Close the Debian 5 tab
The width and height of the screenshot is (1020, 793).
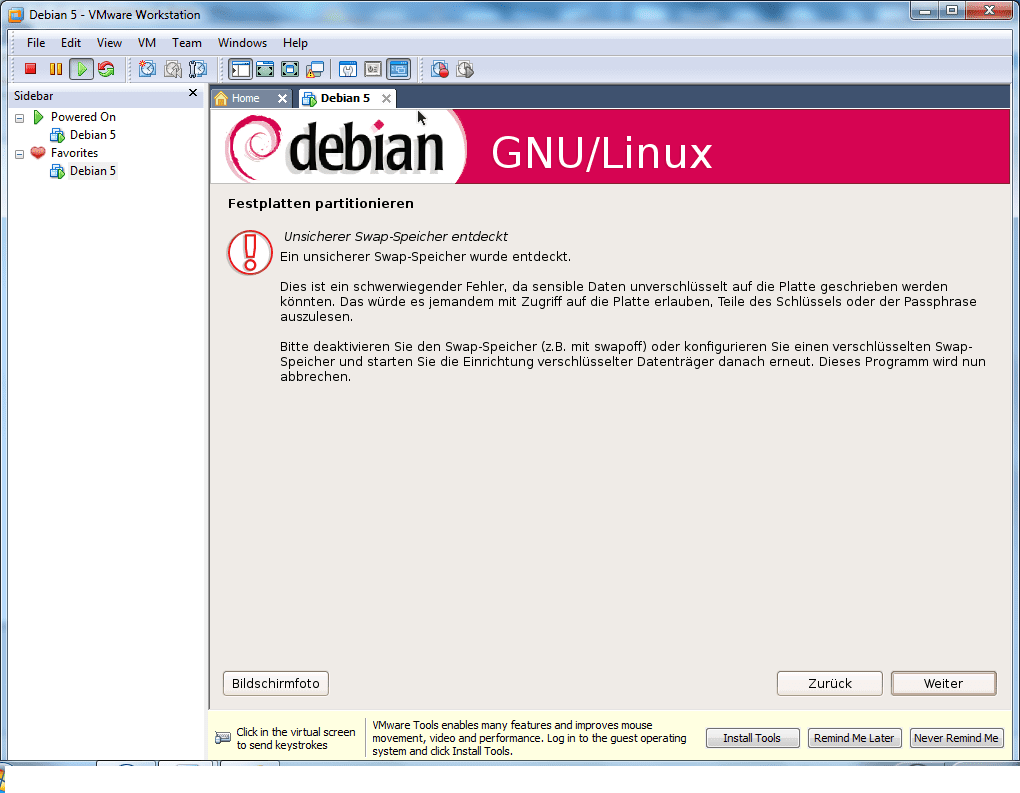pos(386,98)
